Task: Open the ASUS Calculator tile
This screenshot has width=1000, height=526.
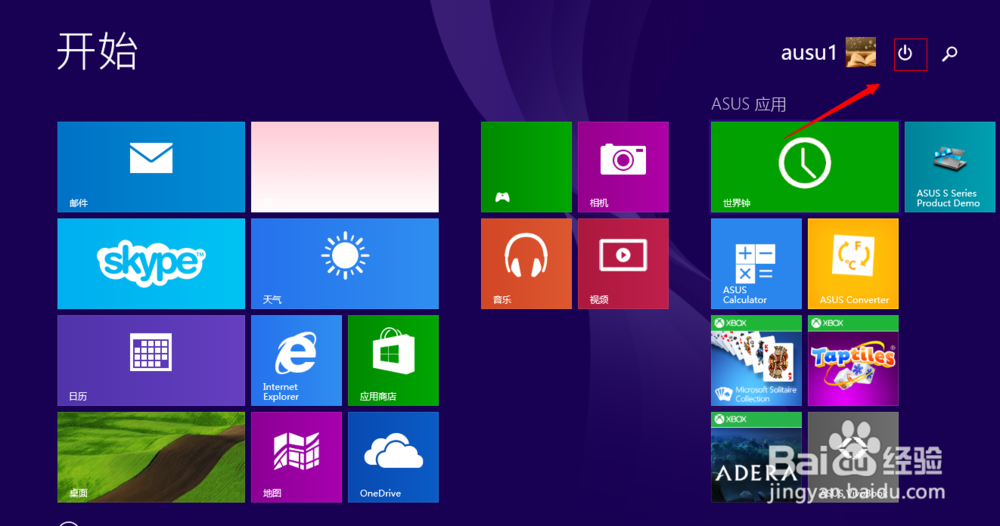Action: (756, 264)
